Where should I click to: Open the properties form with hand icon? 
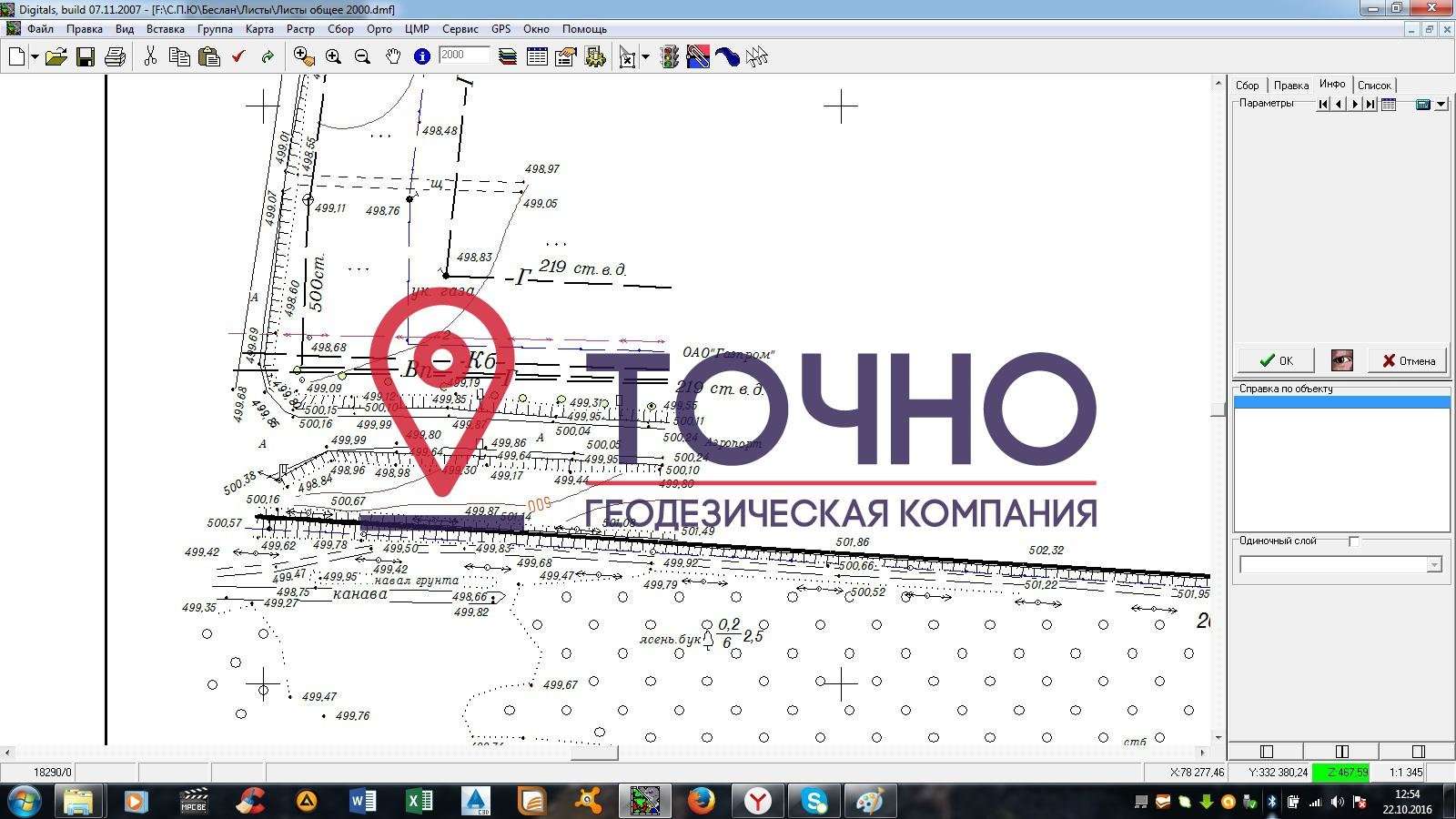pyautogui.click(x=566, y=57)
